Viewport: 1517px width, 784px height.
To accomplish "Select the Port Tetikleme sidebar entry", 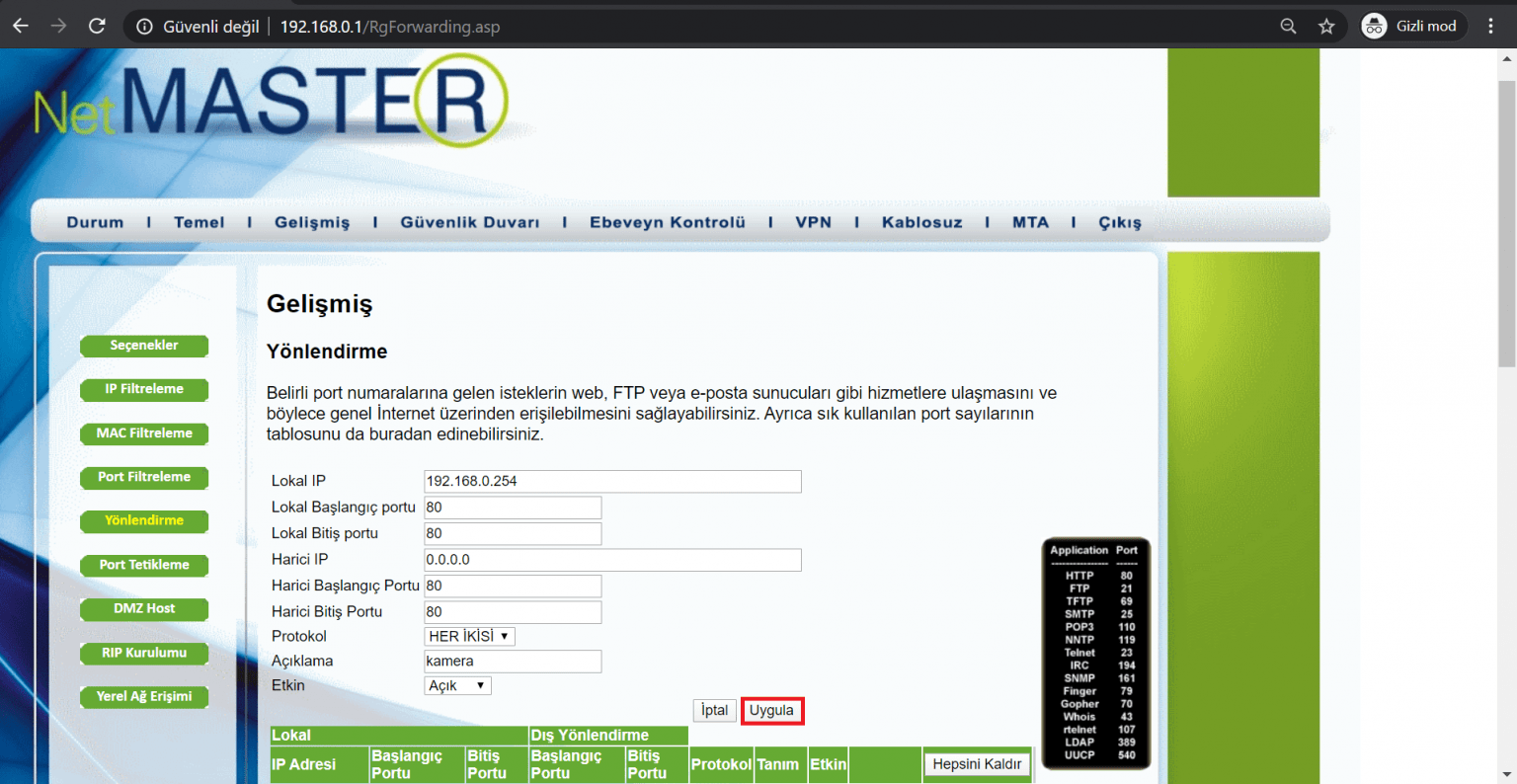I will [143, 565].
